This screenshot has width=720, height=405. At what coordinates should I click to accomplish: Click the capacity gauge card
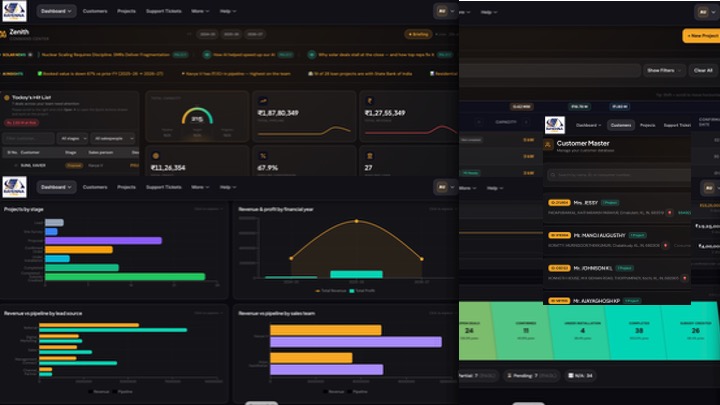tap(197, 116)
